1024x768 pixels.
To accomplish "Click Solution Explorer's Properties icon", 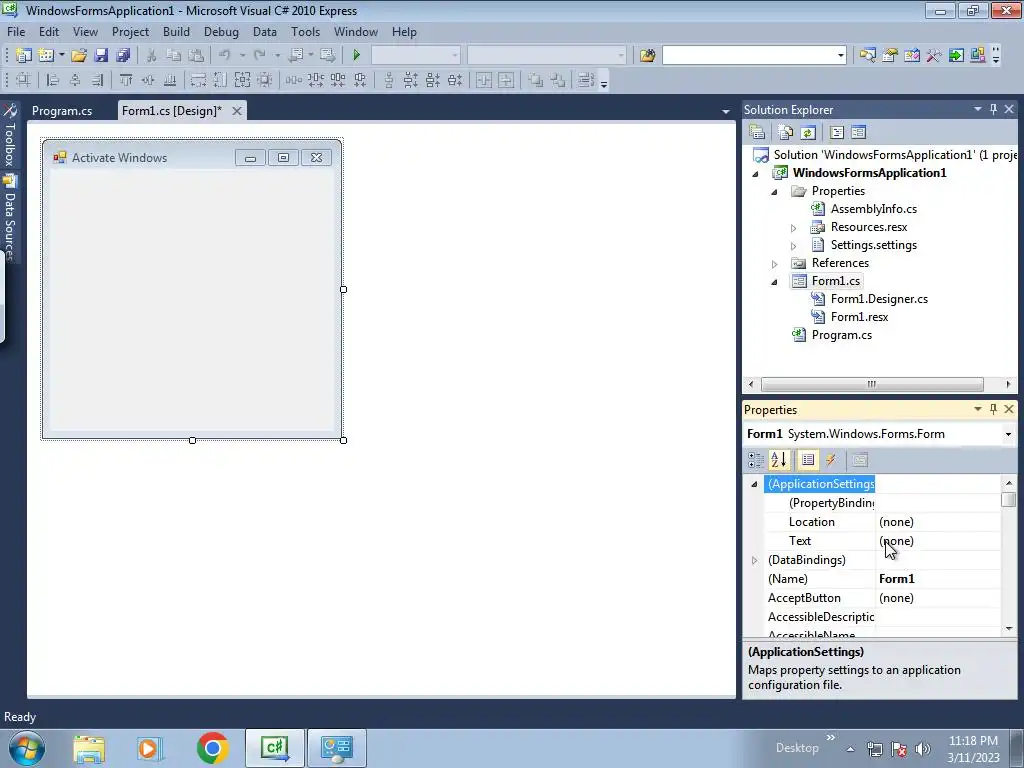I will click(757, 133).
